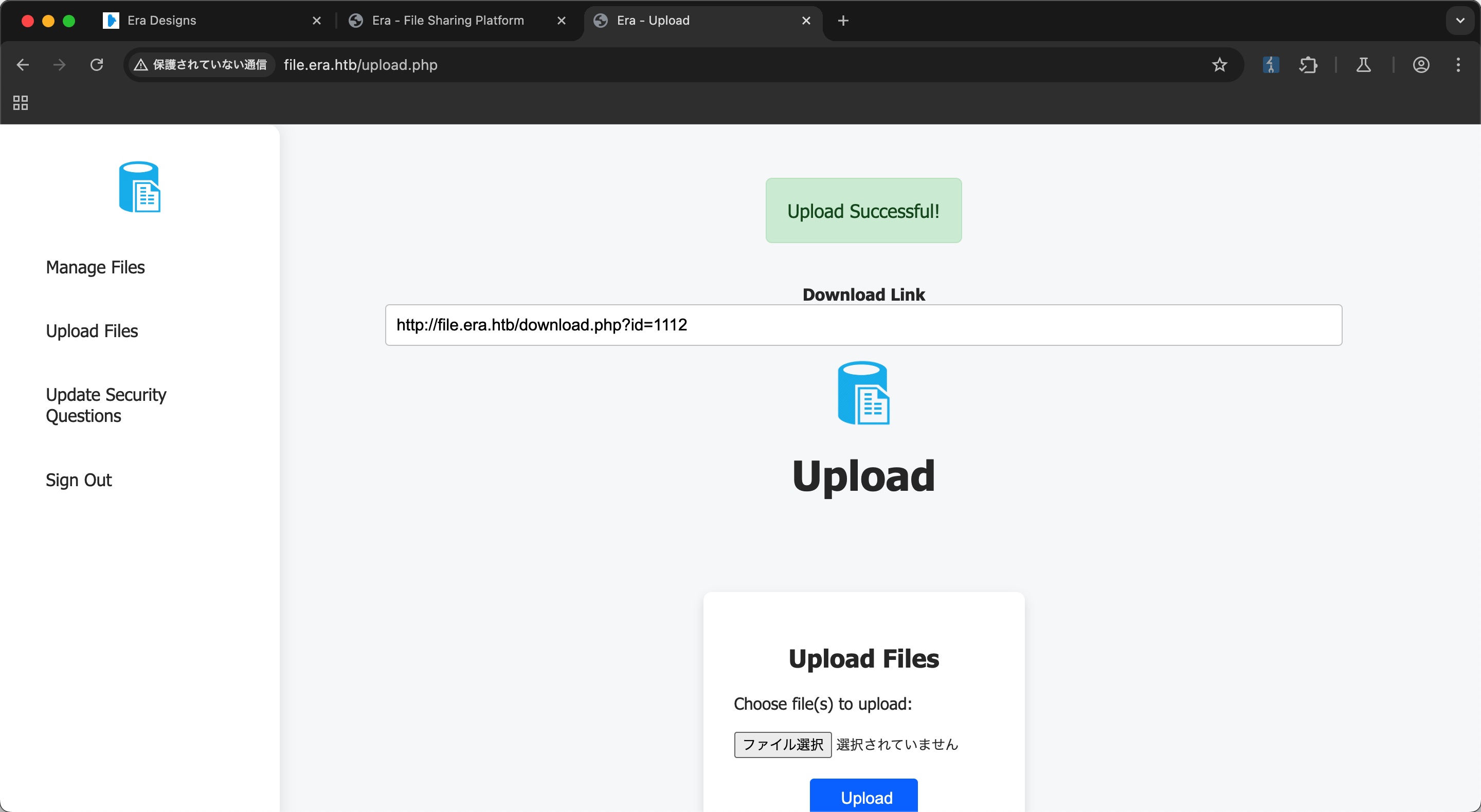Click the reload page icon

[x=97, y=65]
